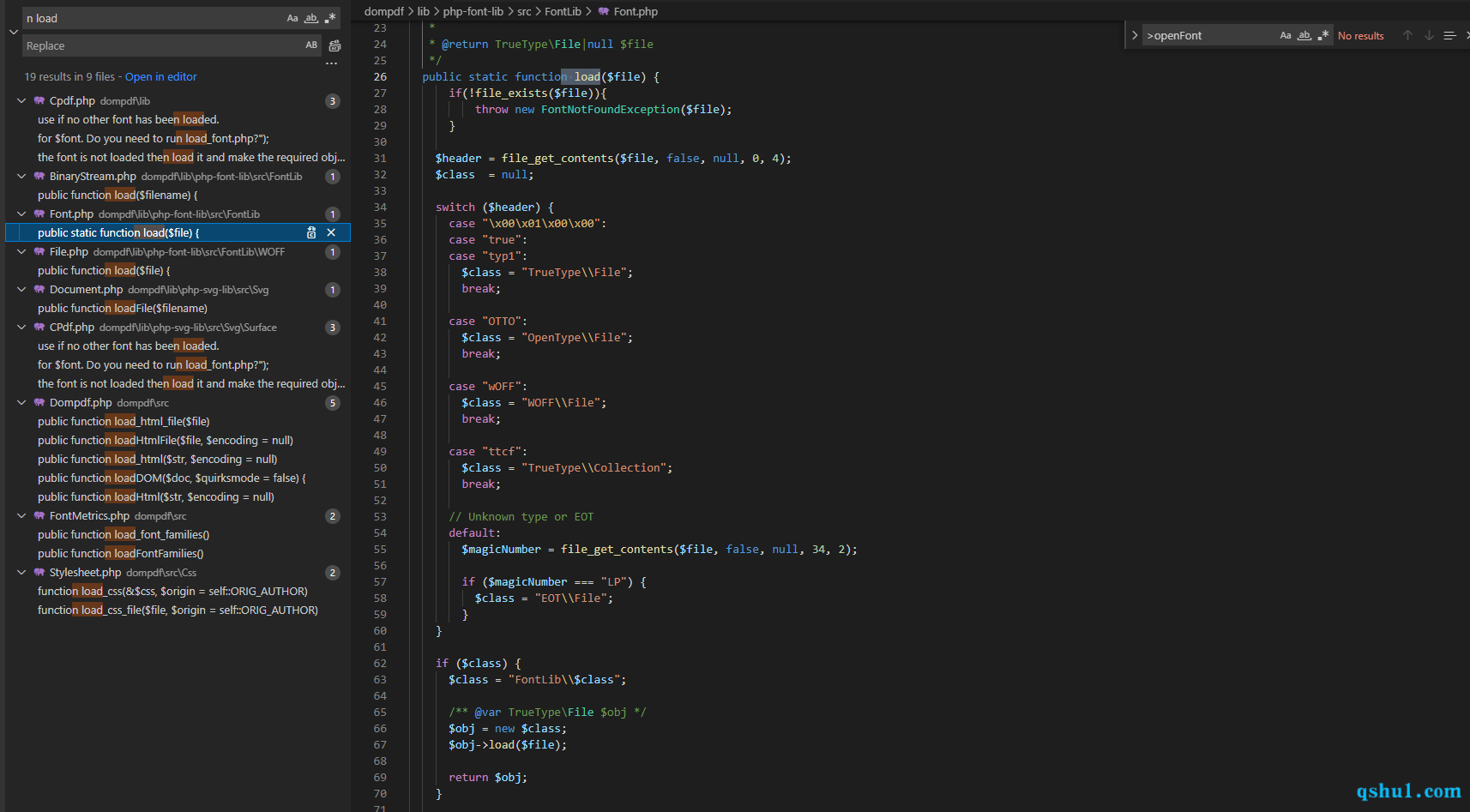Open match 'public function loadFile($filename)'
The image size is (1470, 812).
tap(123, 308)
